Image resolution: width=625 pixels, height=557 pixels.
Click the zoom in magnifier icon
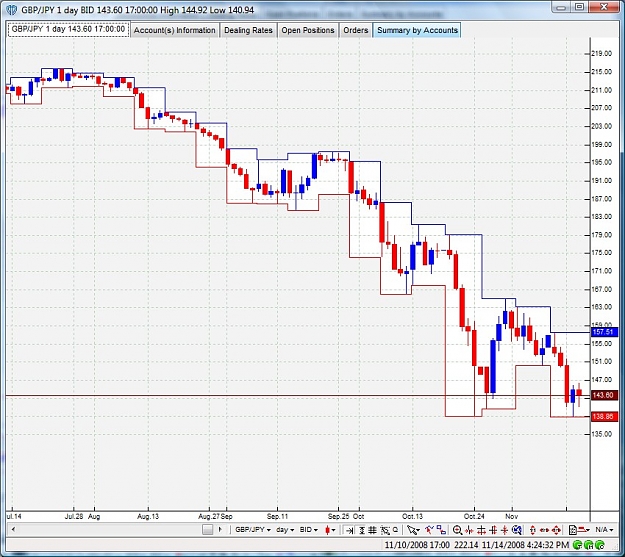pyautogui.click(x=457, y=530)
